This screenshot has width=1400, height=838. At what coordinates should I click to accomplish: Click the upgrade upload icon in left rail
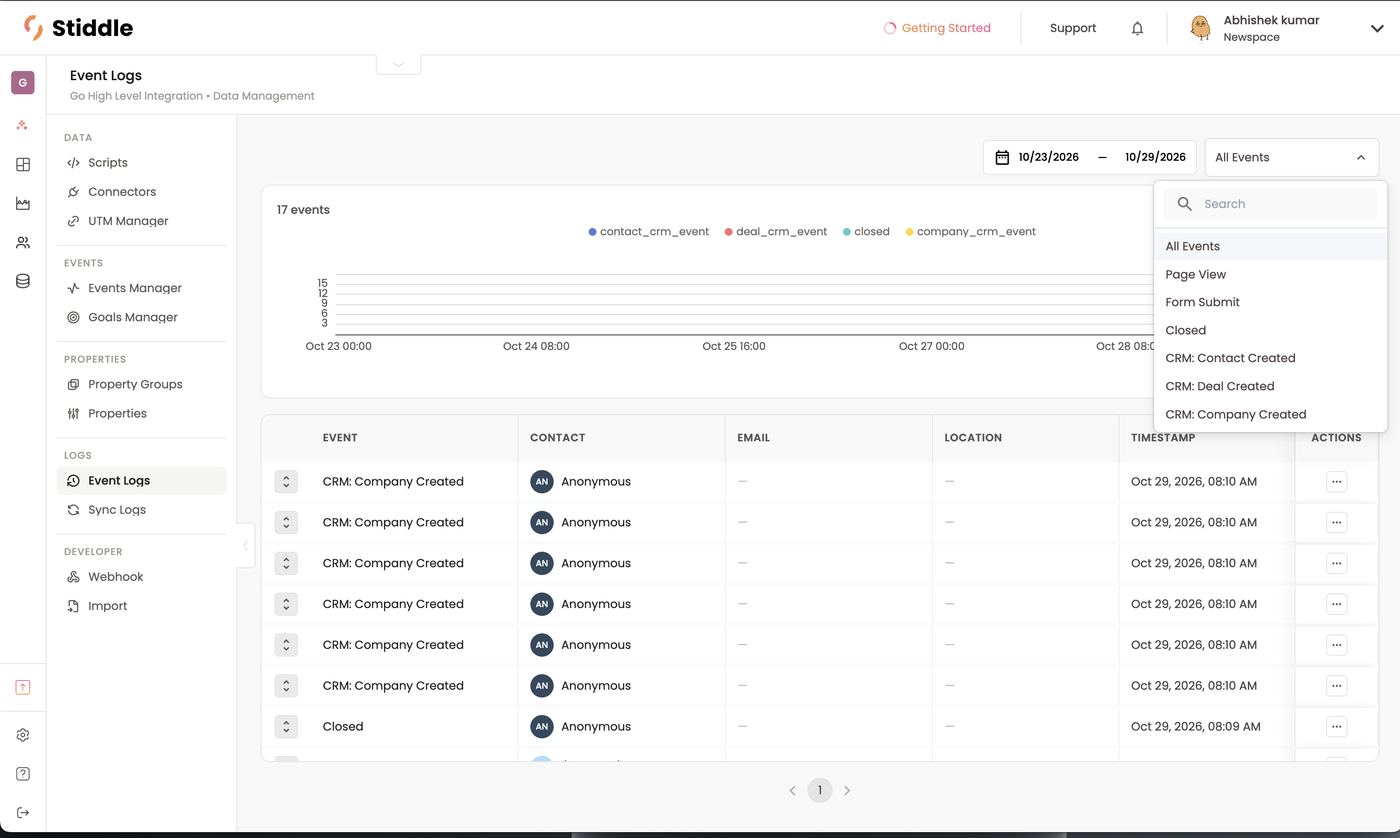click(23, 687)
